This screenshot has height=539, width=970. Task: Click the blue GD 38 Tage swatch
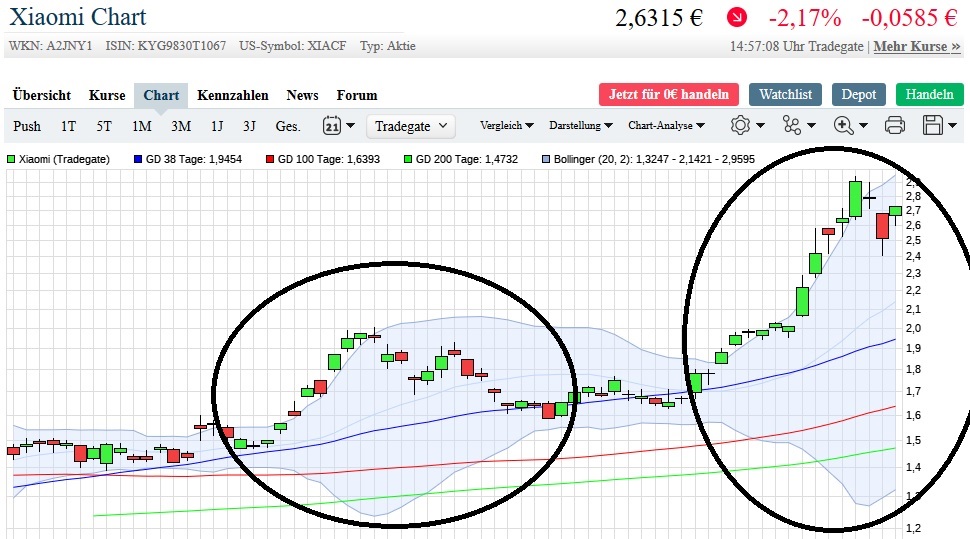point(138,159)
